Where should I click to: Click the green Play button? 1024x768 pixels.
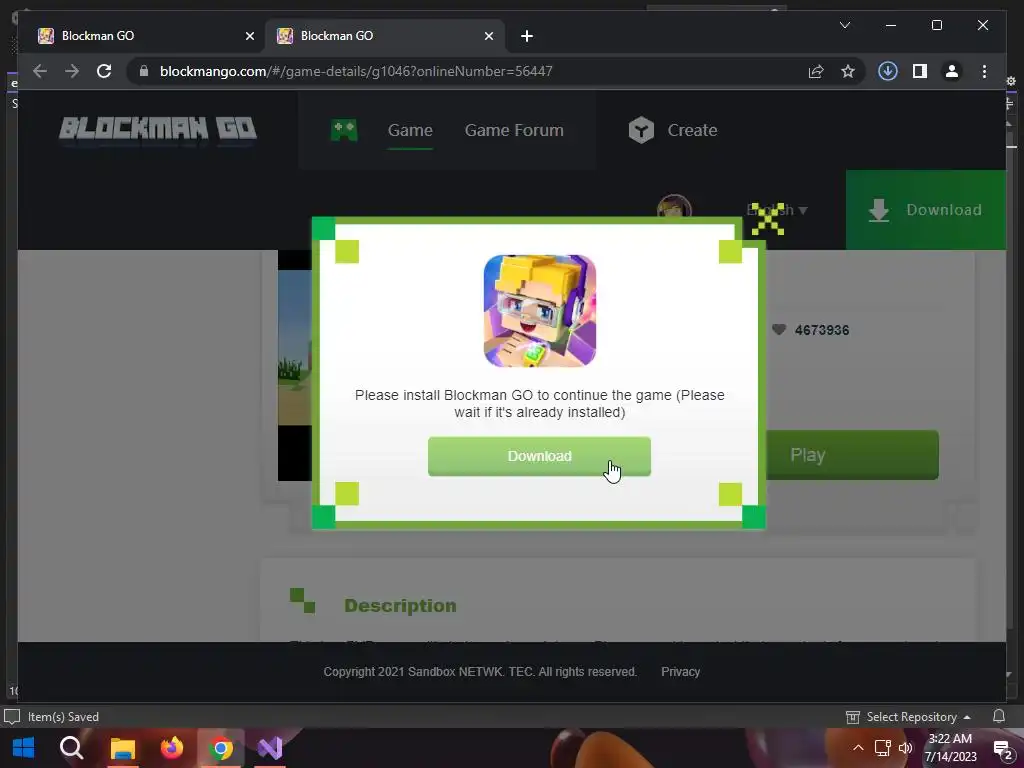pos(852,455)
